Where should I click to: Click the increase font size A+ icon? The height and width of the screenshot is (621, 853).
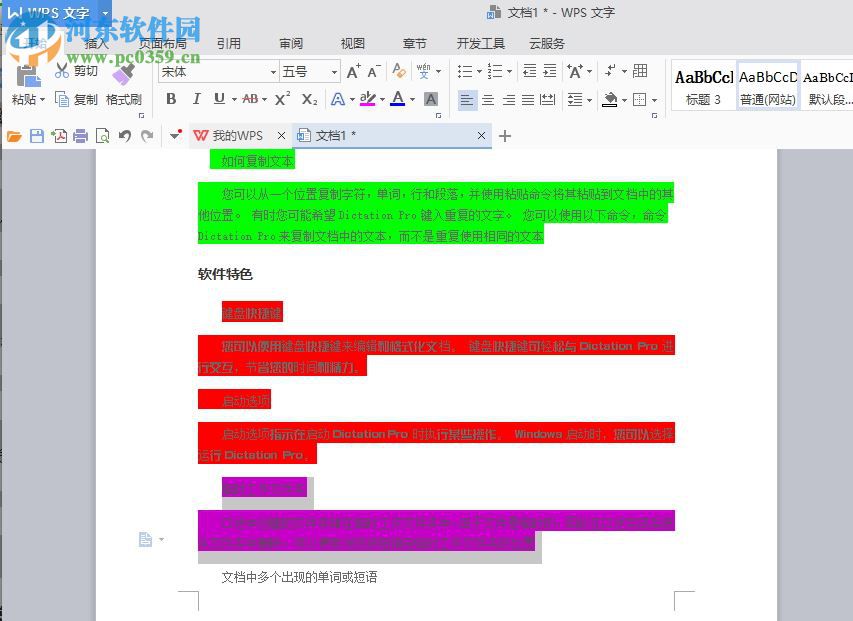[354, 72]
